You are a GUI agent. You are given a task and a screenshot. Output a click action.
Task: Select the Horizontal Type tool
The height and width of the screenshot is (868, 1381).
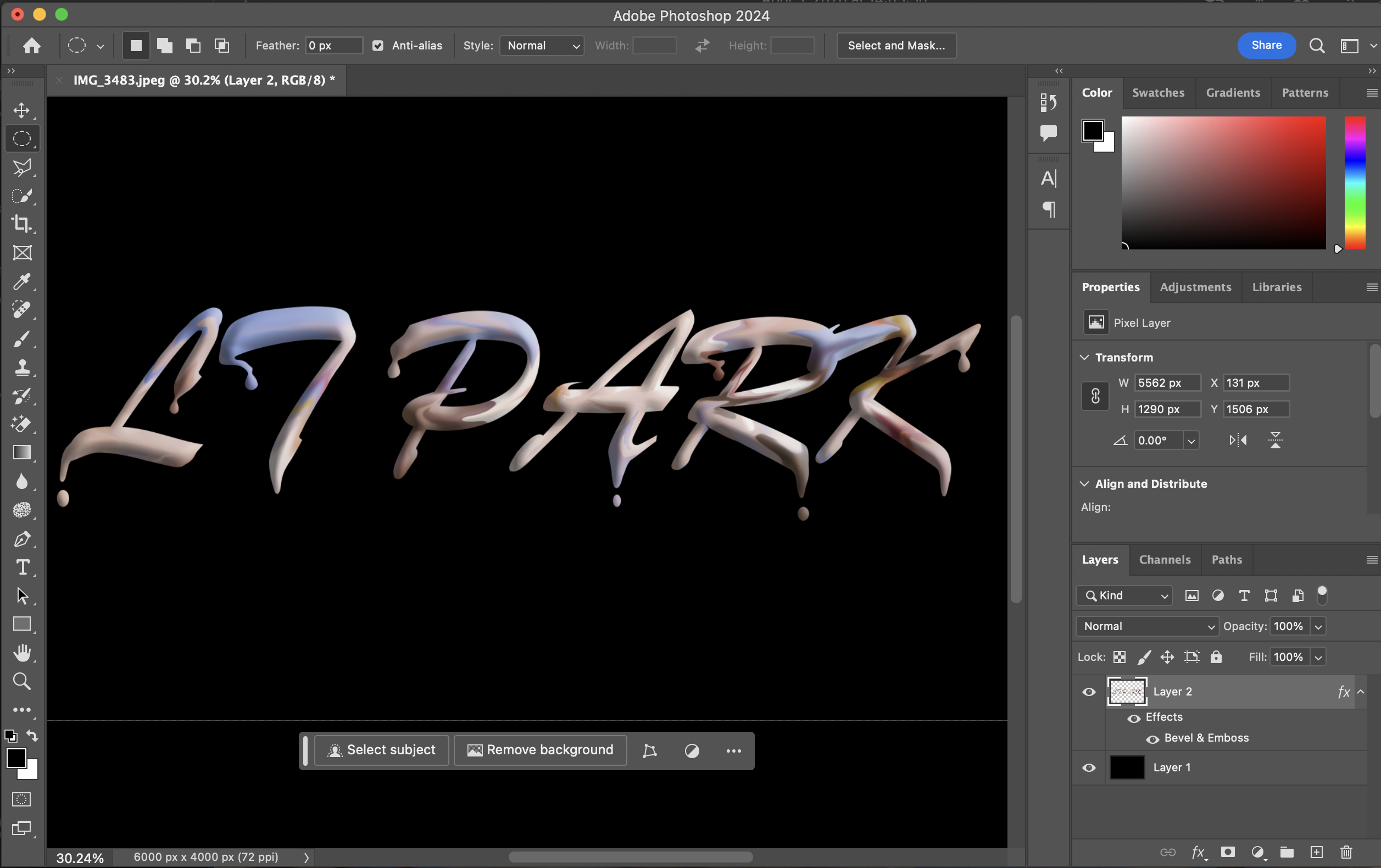click(22, 567)
